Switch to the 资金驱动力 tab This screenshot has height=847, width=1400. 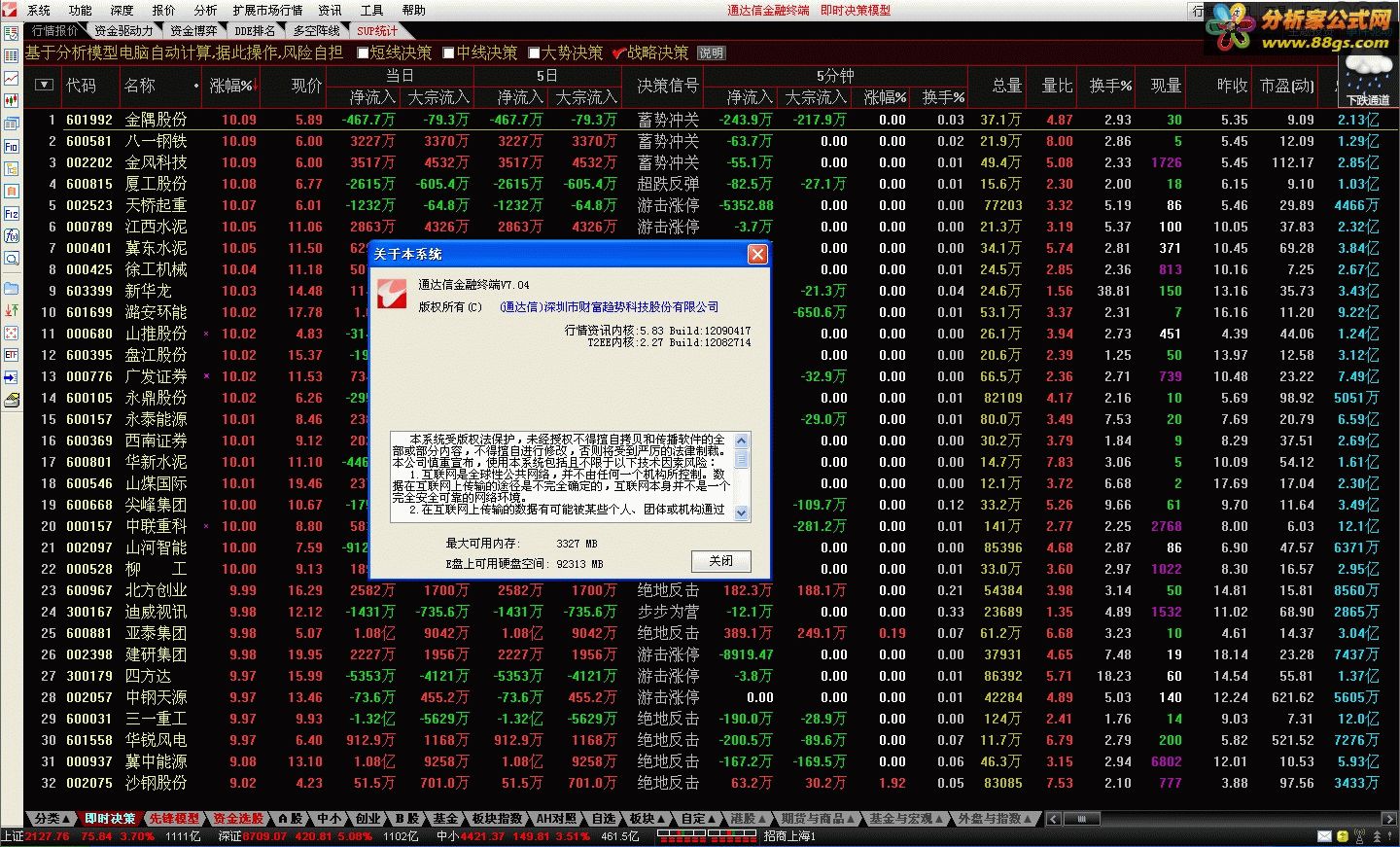pos(123,31)
